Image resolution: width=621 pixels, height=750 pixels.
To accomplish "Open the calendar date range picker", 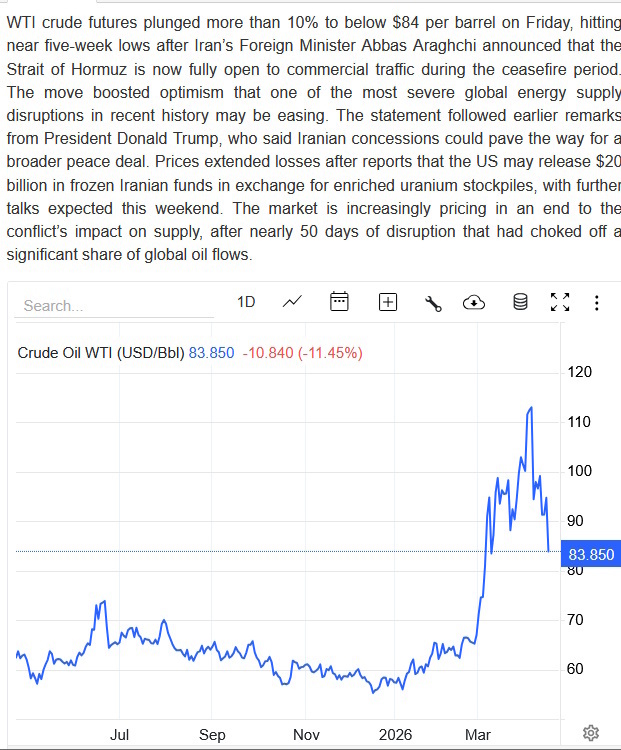I will tap(339, 302).
